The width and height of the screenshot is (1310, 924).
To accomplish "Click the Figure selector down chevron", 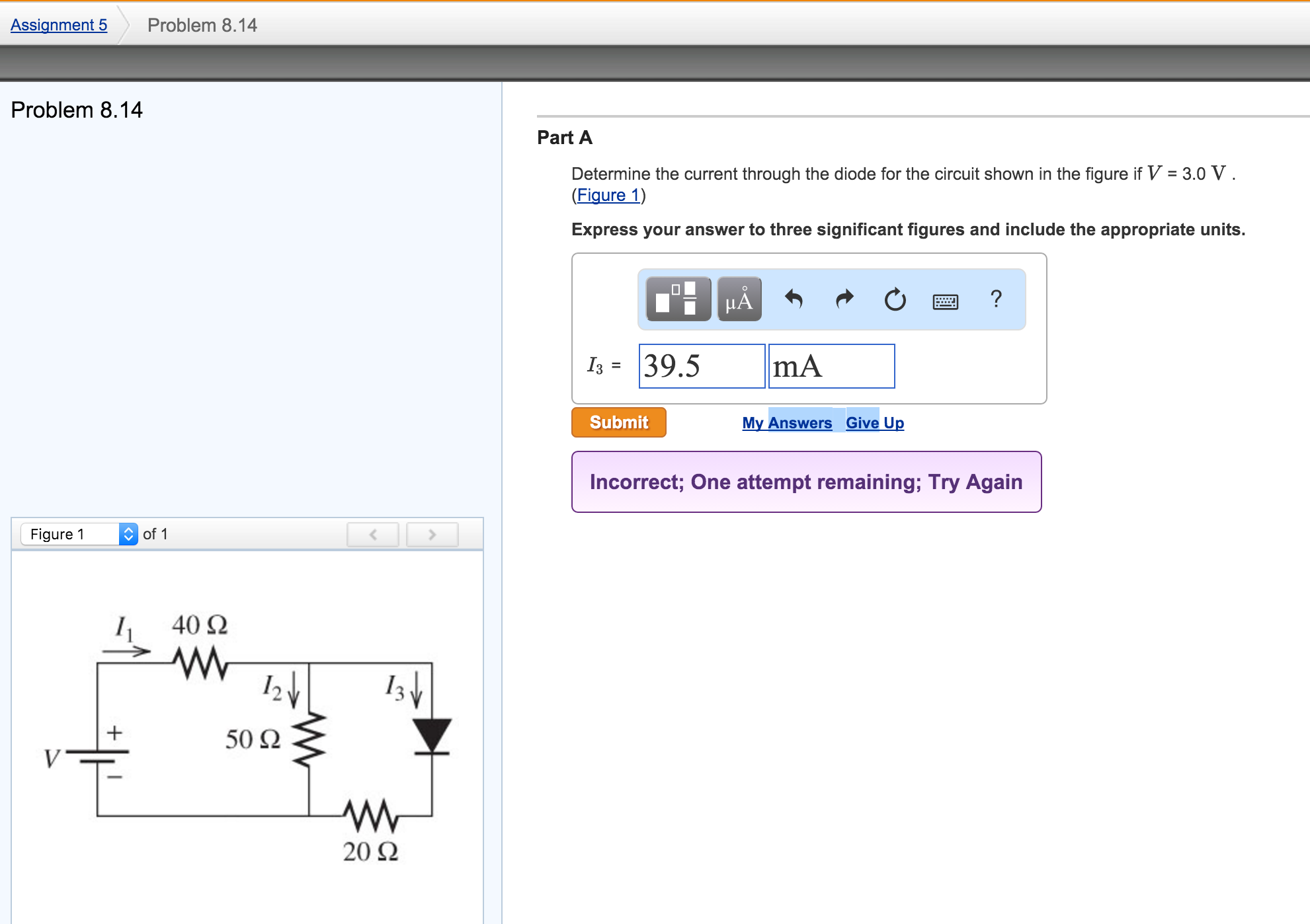I will [128, 538].
